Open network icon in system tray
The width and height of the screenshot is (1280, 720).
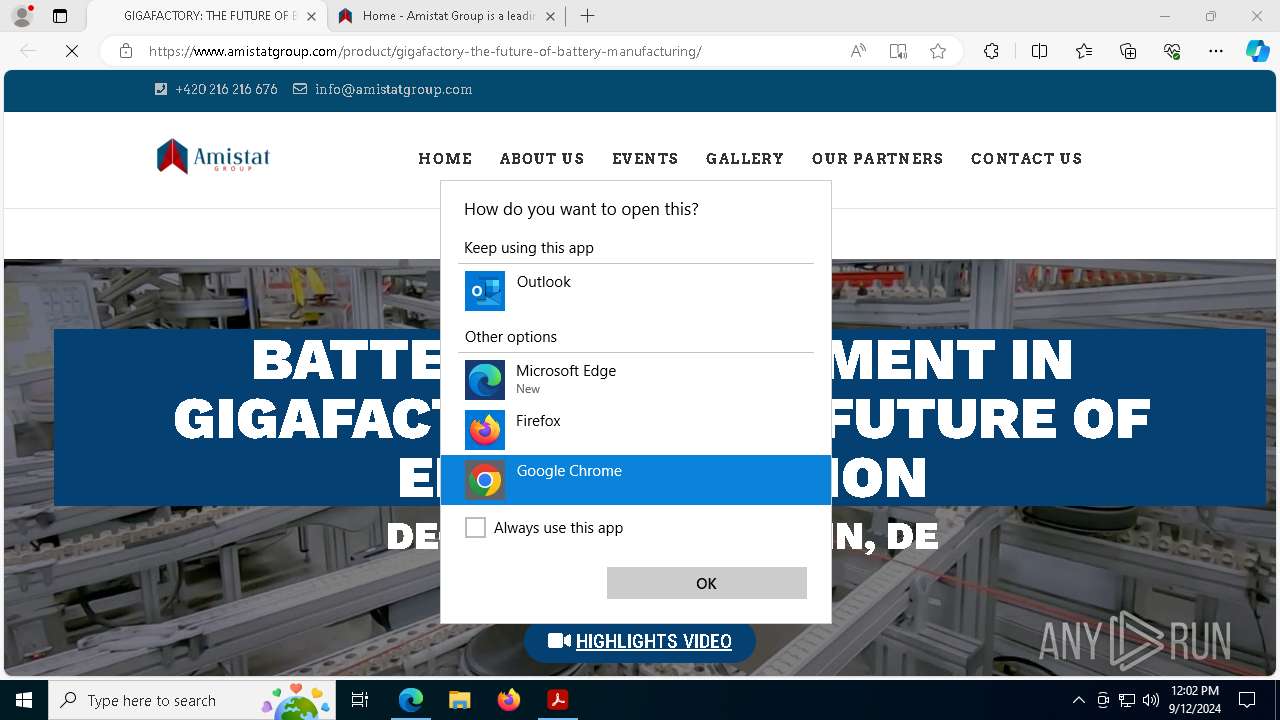point(1126,700)
